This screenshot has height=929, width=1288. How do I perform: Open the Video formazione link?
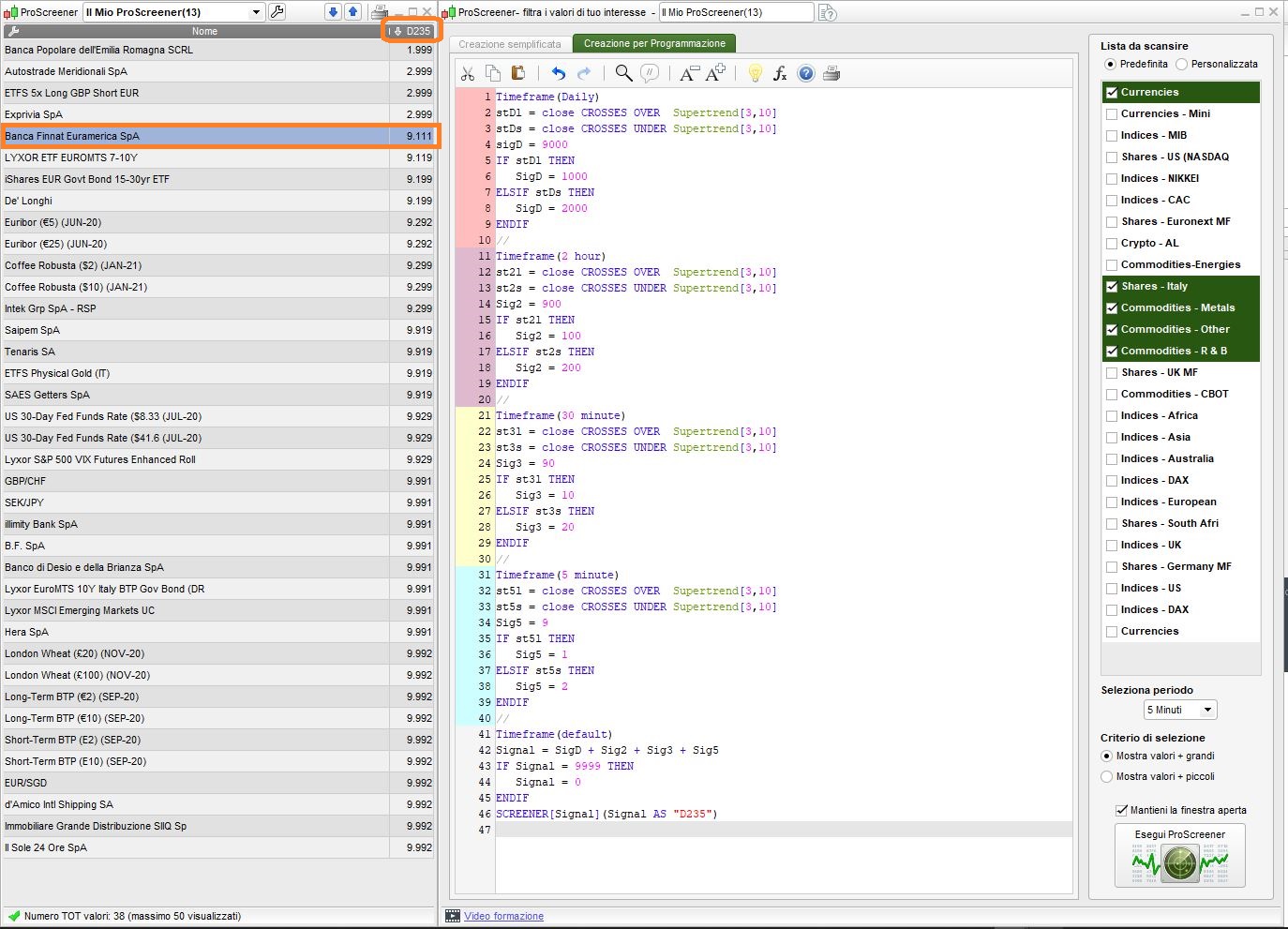[503, 916]
